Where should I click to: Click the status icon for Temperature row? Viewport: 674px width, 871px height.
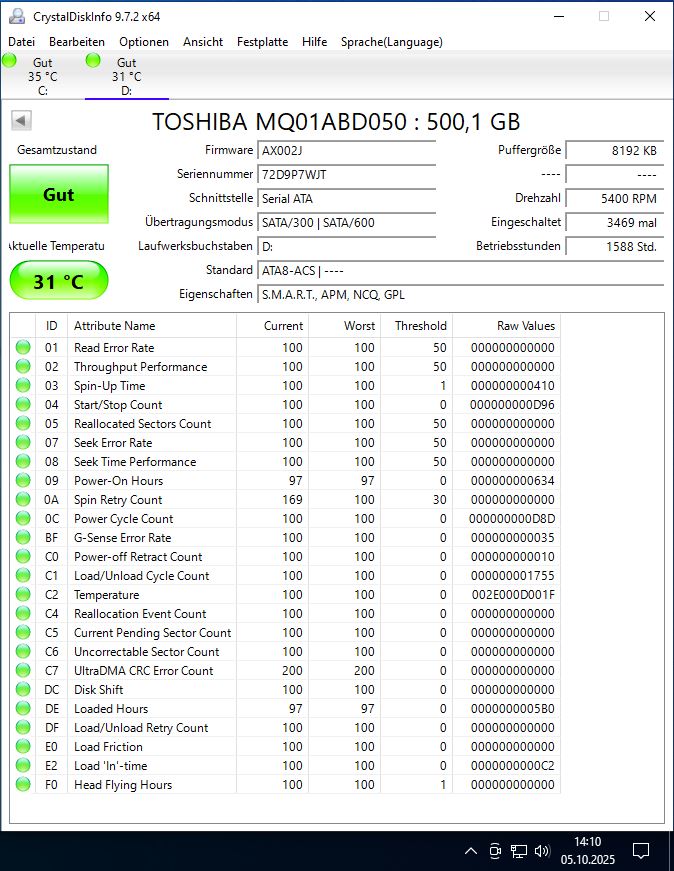(23, 594)
